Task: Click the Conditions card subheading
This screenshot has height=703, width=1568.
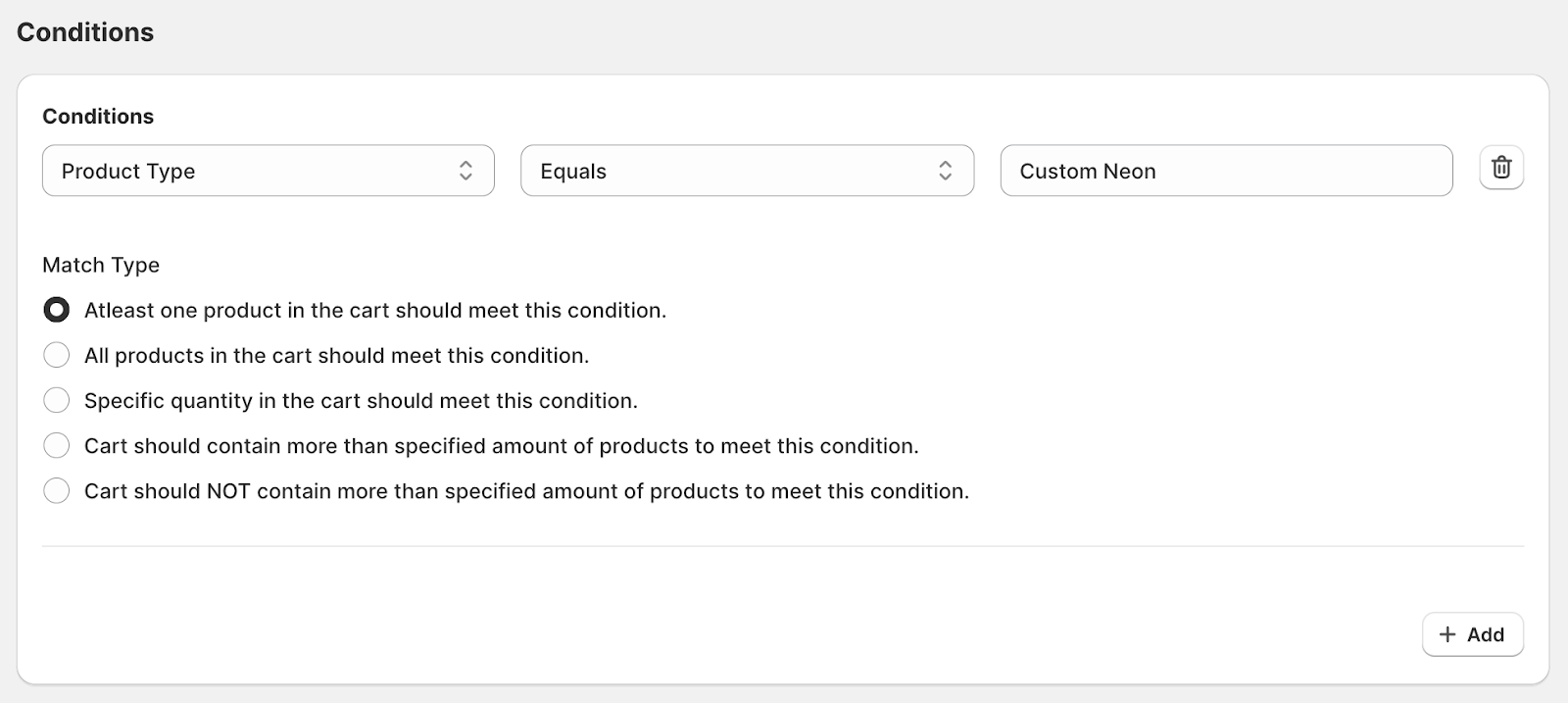Action: [x=98, y=117]
